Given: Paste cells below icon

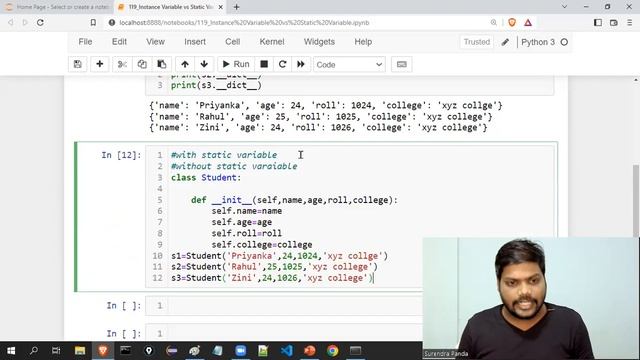Looking at the screenshot, I should pos(162,64).
